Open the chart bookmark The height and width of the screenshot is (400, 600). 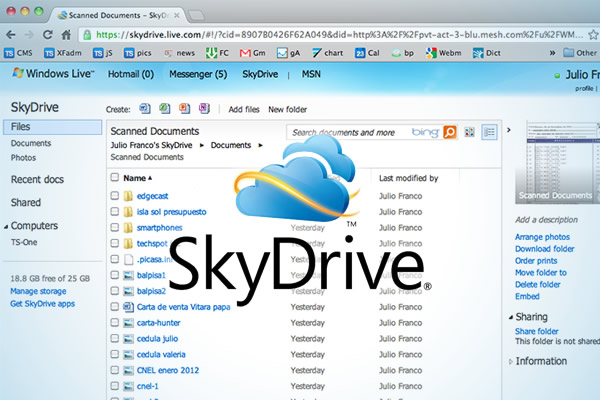(x=328, y=53)
